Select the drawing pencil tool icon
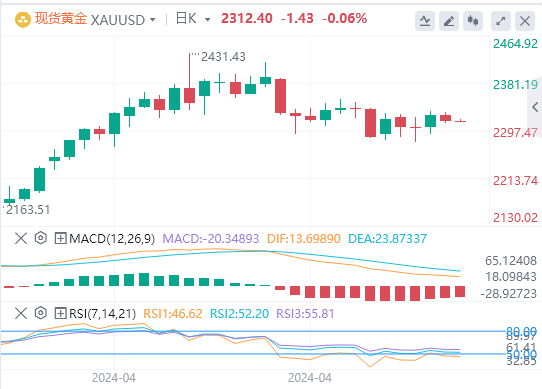Image resolution: width=542 pixels, height=389 pixels. coord(449,21)
